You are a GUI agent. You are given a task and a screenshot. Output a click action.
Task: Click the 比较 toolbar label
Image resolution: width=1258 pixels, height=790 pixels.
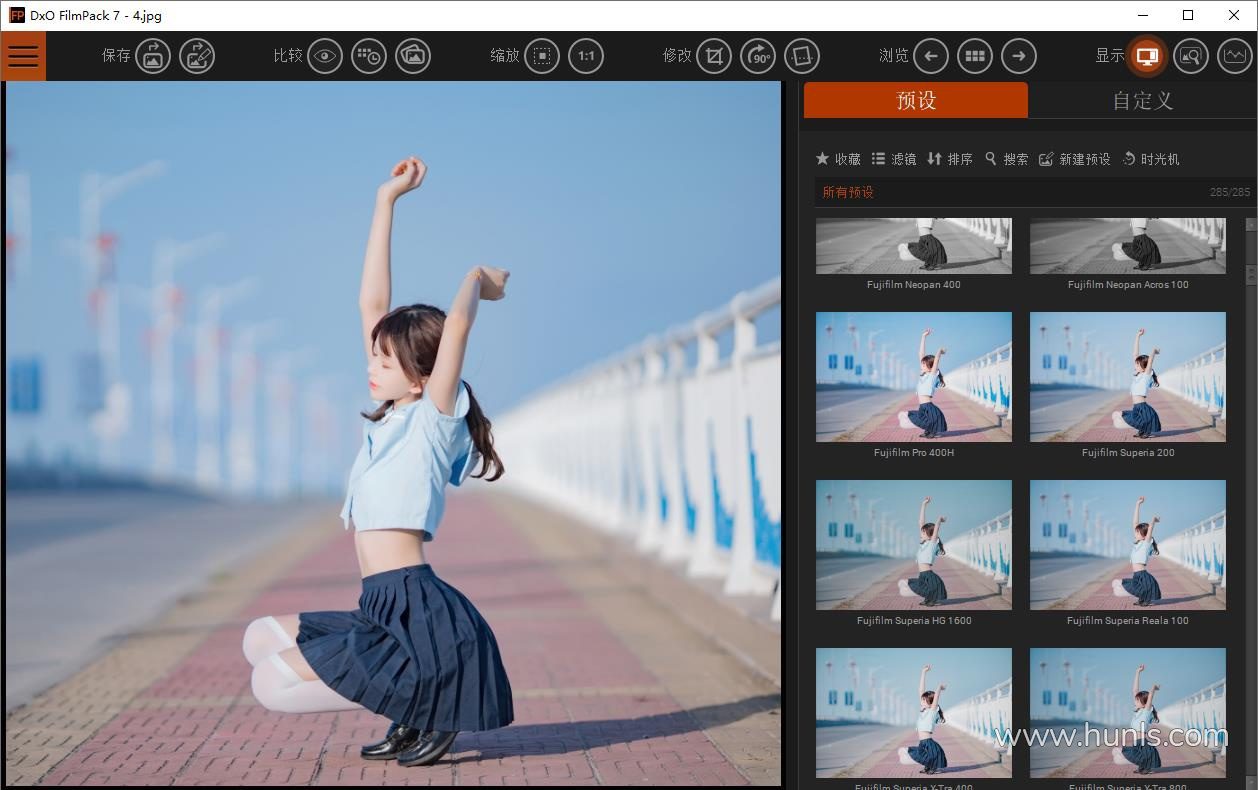pyautogui.click(x=288, y=56)
